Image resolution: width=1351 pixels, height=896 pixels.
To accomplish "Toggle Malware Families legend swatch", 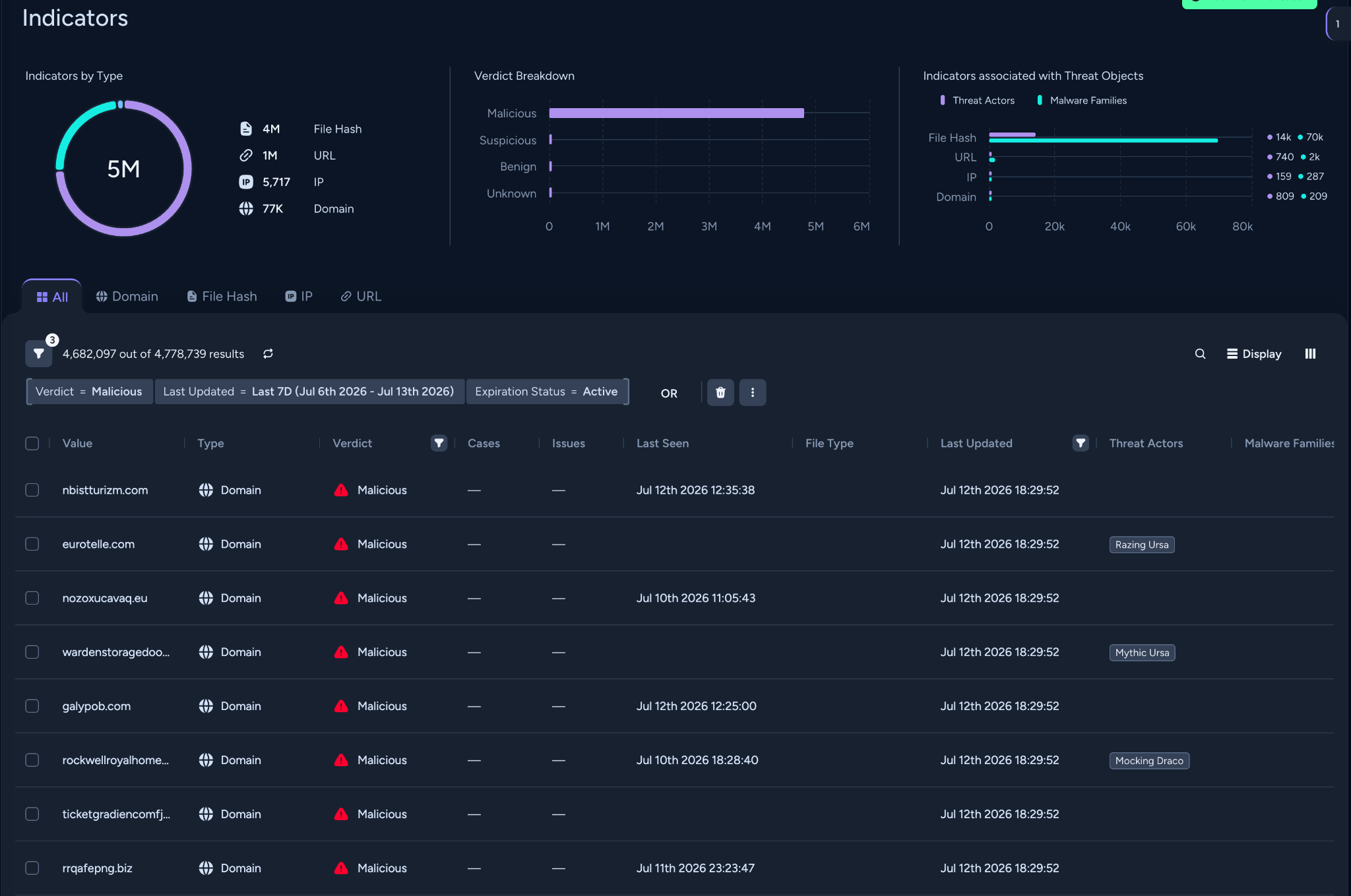I will click(1040, 100).
